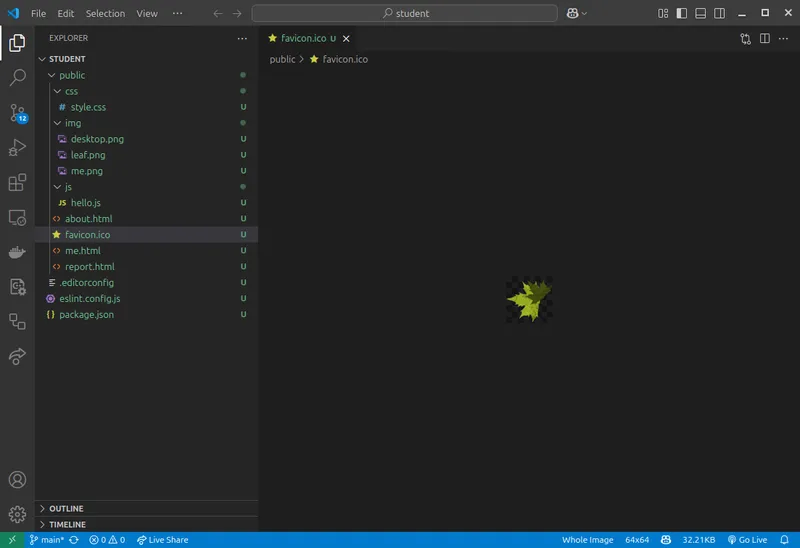Screen dimensions: 800x548
Task: Open hello.js in explorer
Action: [146, 203]
